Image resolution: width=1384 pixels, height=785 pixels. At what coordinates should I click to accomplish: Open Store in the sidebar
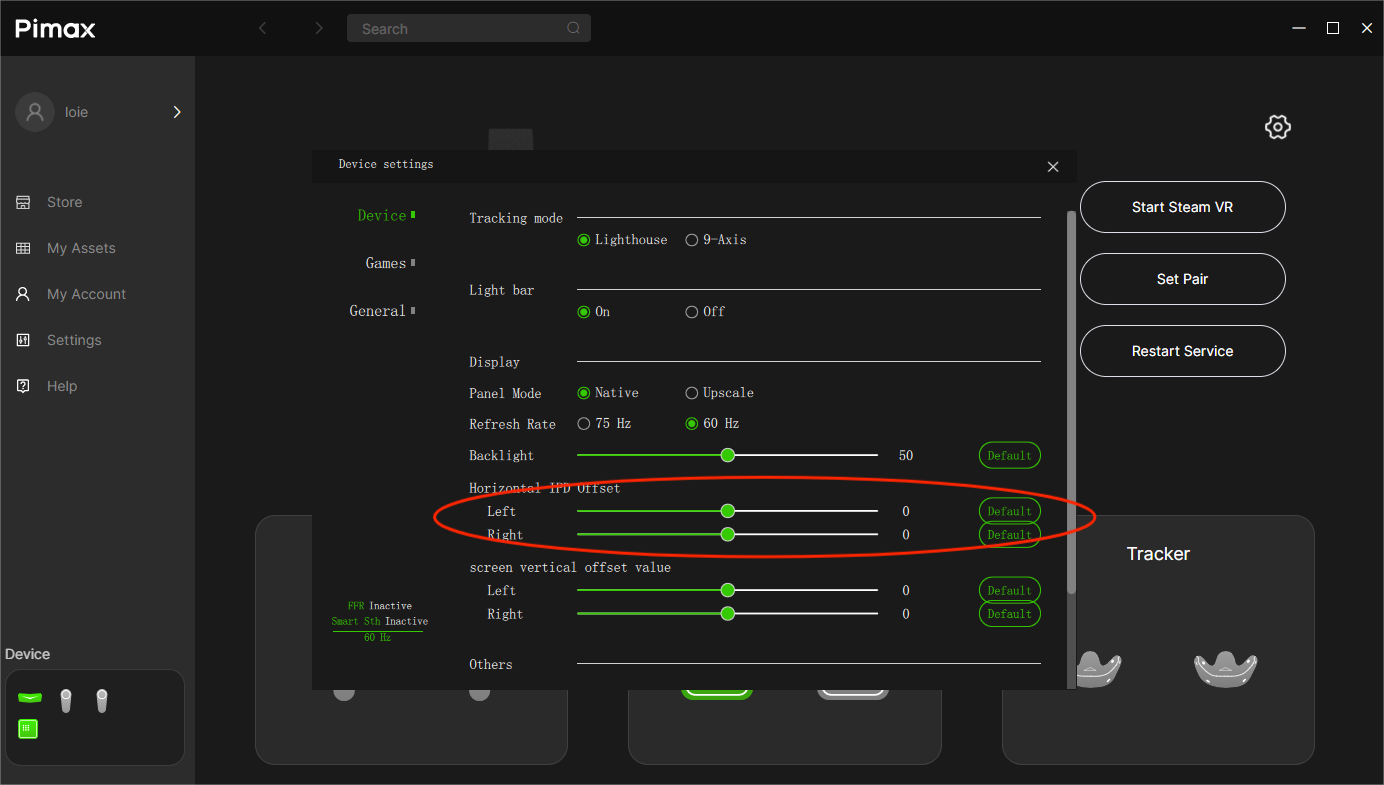point(65,202)
